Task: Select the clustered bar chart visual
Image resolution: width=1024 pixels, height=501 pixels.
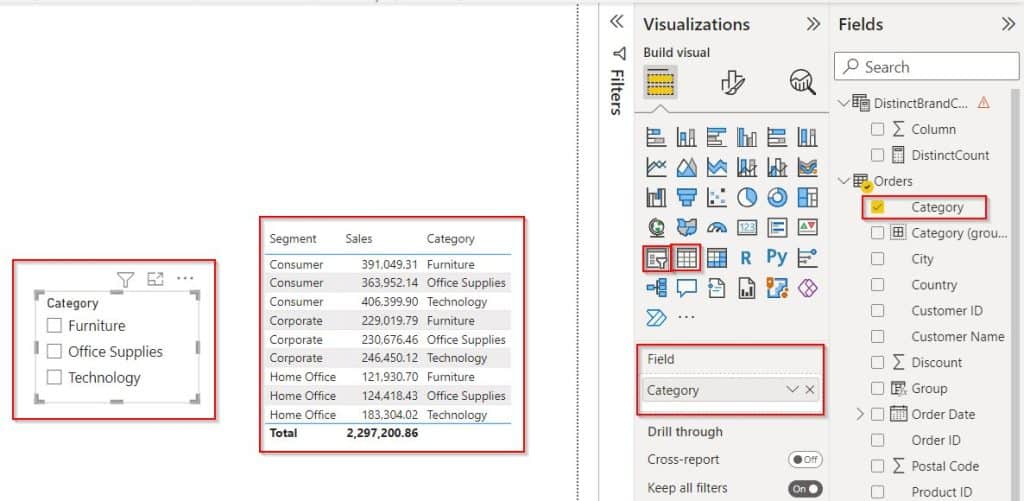Action: (716, 137)
